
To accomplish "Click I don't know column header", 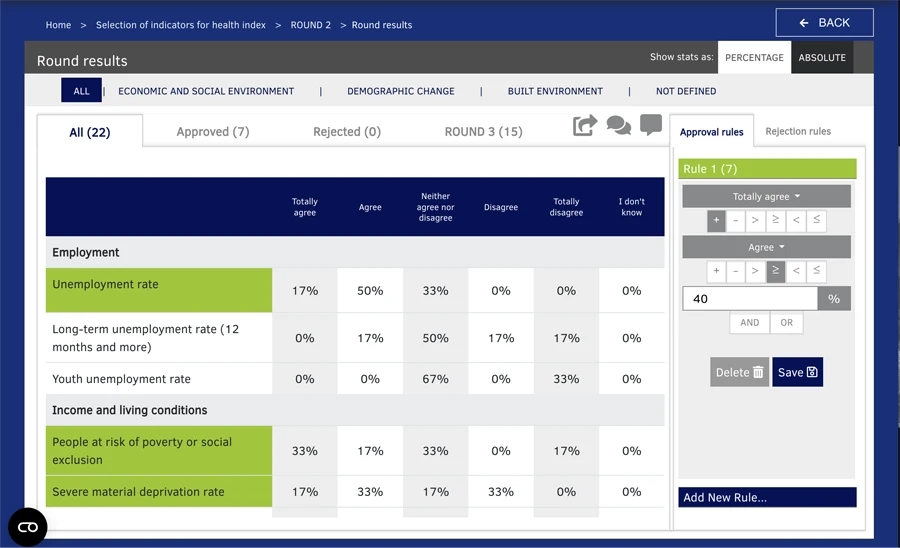I will coord(631,207).
